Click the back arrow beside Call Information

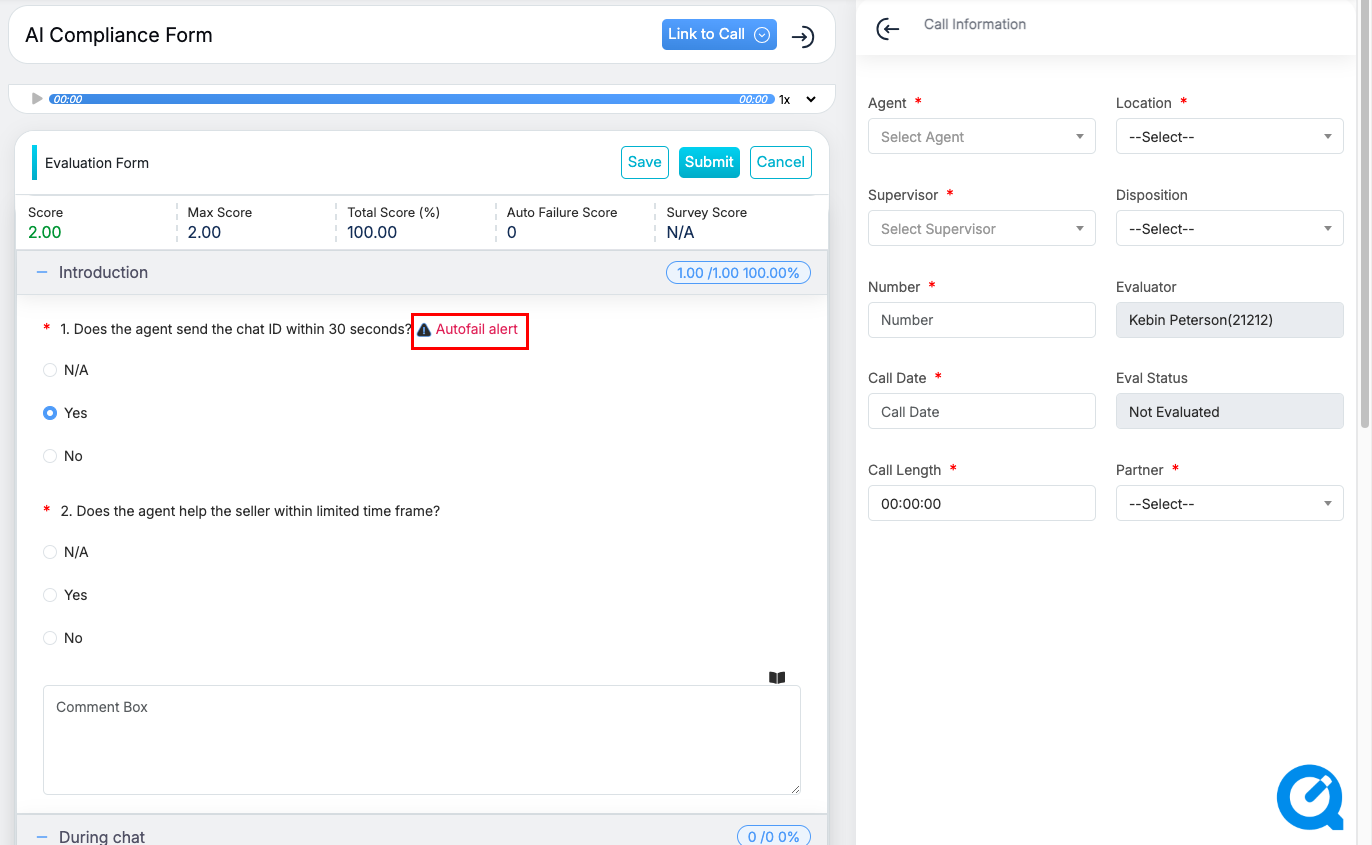click(x=887, y=30)
